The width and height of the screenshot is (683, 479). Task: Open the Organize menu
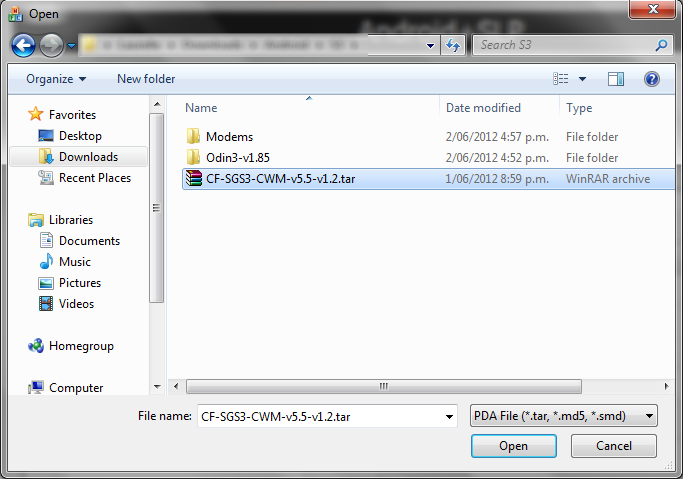tap(56, 79)
